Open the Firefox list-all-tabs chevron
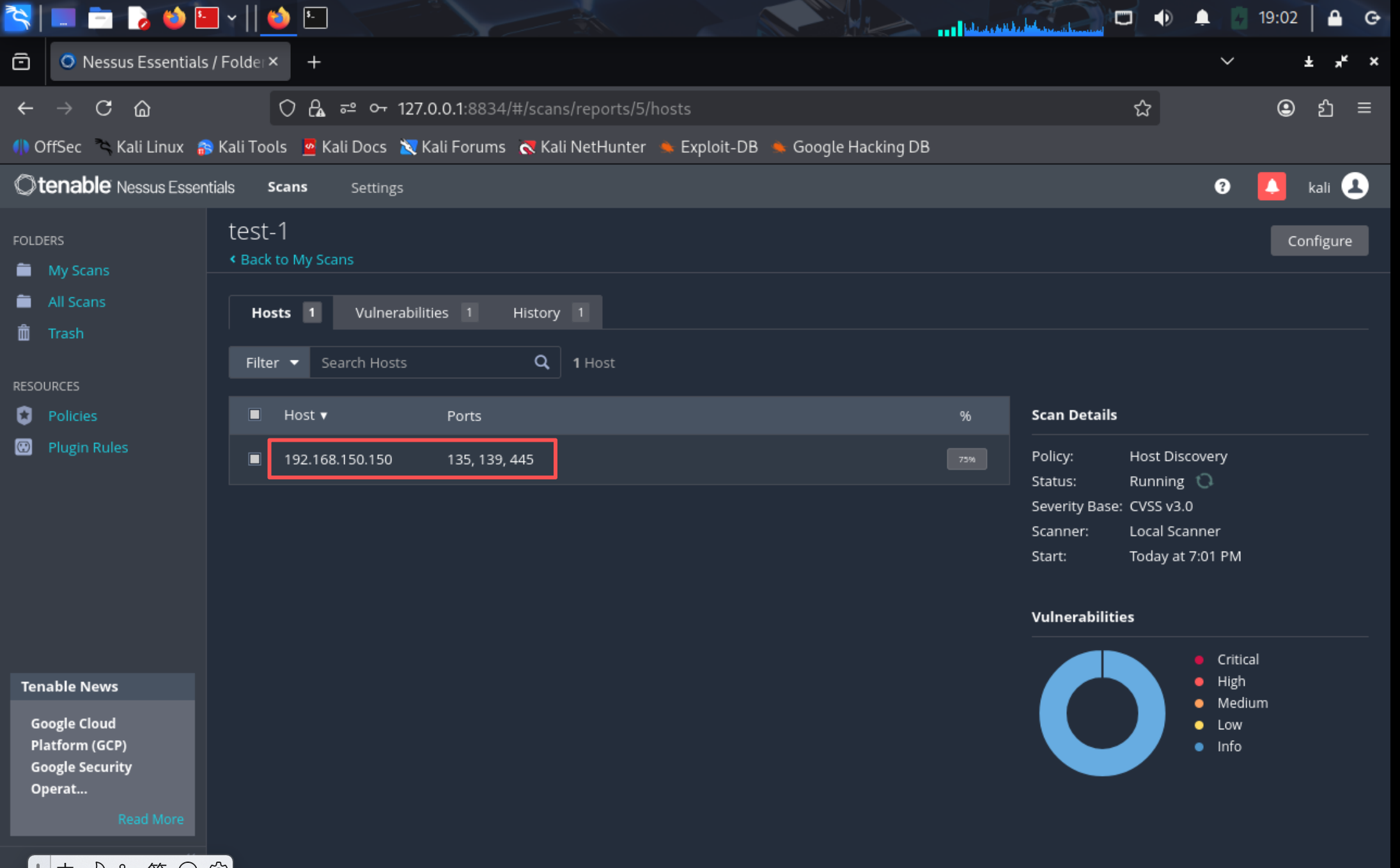 1227,61
